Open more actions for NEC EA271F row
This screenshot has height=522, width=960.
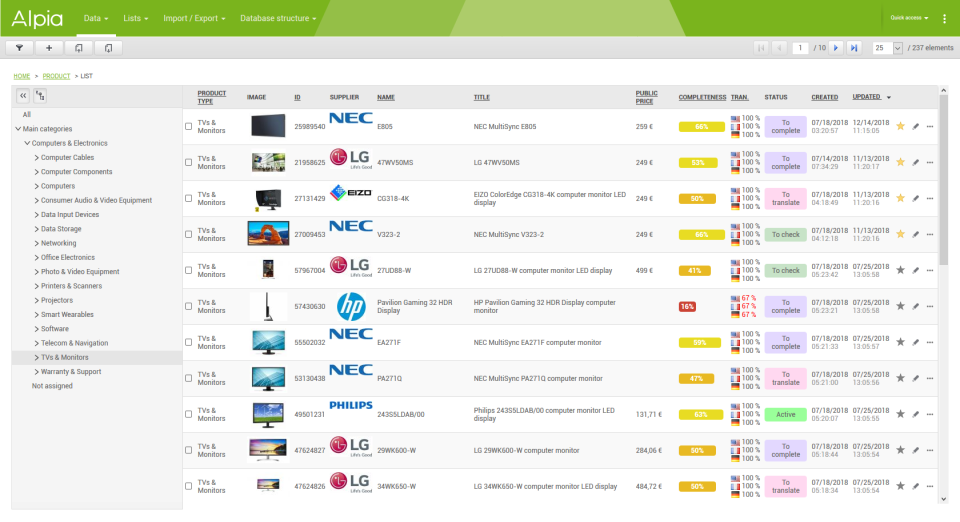(930, 342)
